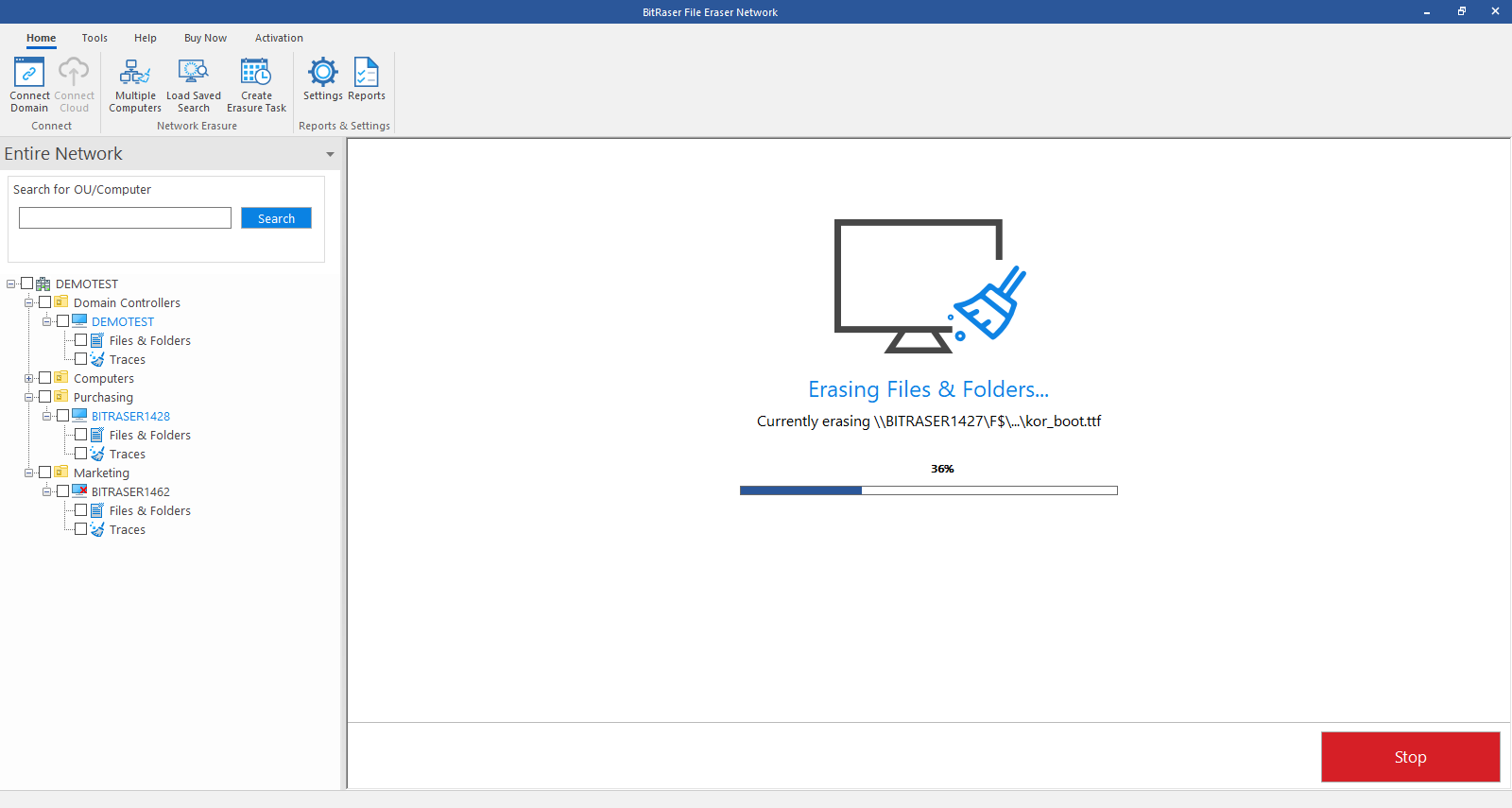Click Files & Folders icon under BITRASER1428
1512x808 pixels.
pos(97,435)
